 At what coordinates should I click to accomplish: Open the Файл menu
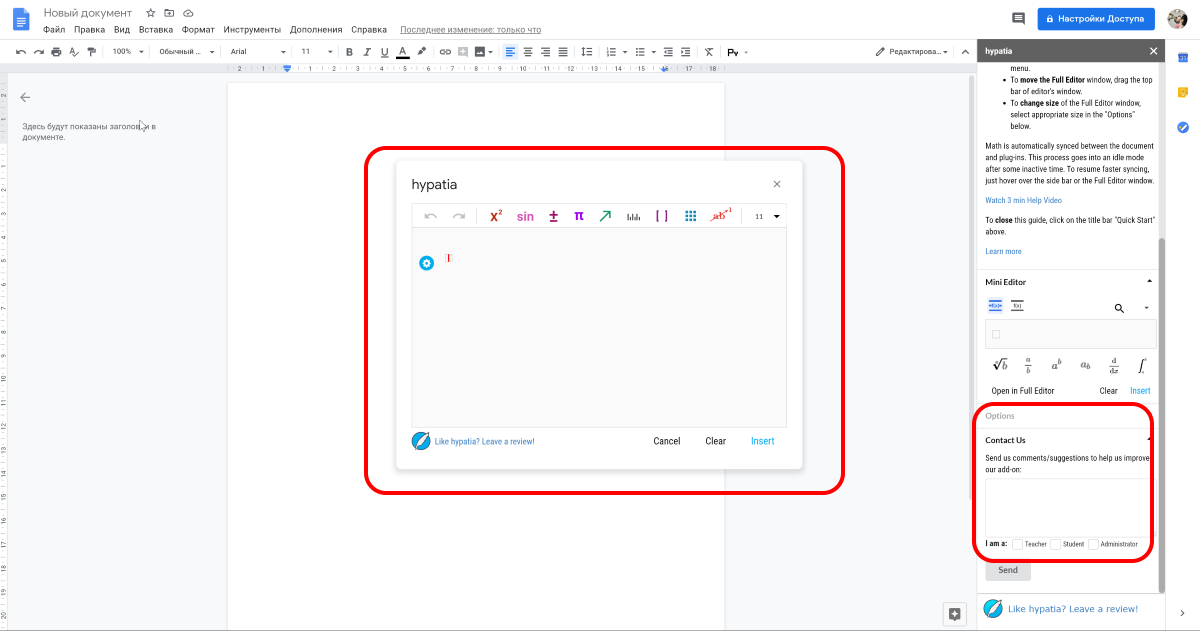54,30
